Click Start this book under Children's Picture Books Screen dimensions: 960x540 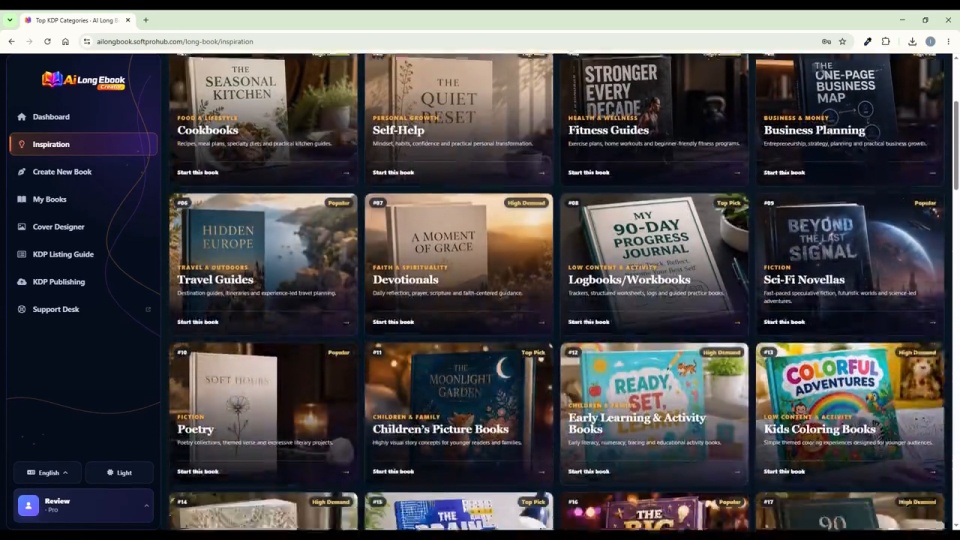pyautogui.click(x=393, y=471)
